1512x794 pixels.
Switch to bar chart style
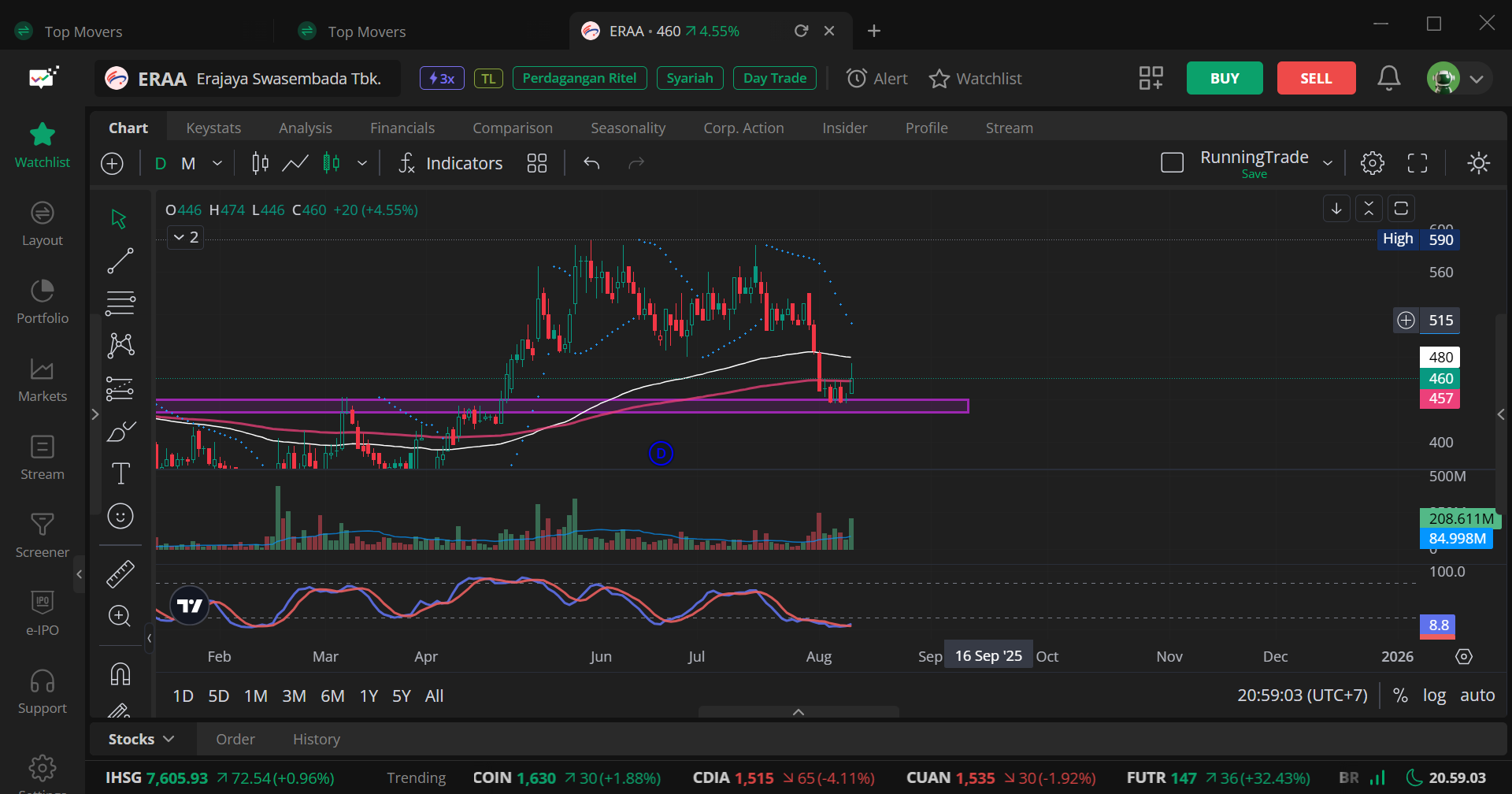click(260, 163)
